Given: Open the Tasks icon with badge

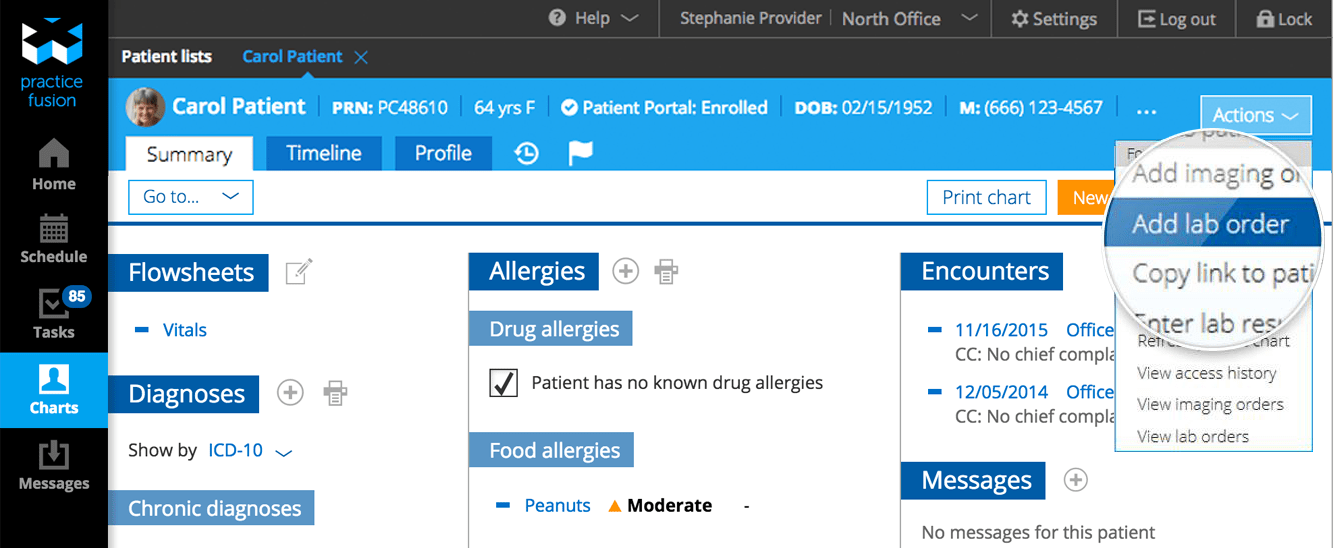Looking at the screenshot, I should click(x=53, y=313).
